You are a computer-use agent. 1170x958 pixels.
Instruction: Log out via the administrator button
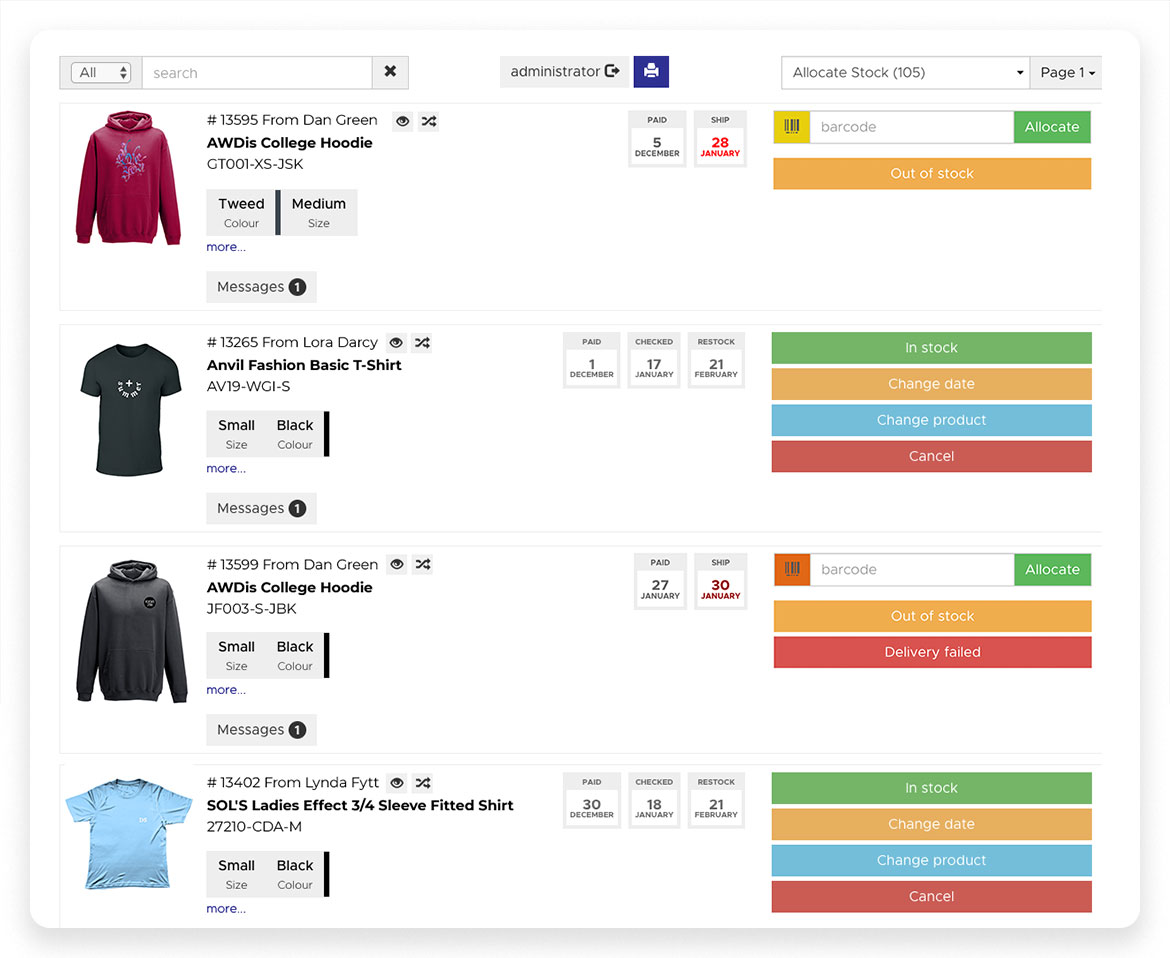coord(564,72)
